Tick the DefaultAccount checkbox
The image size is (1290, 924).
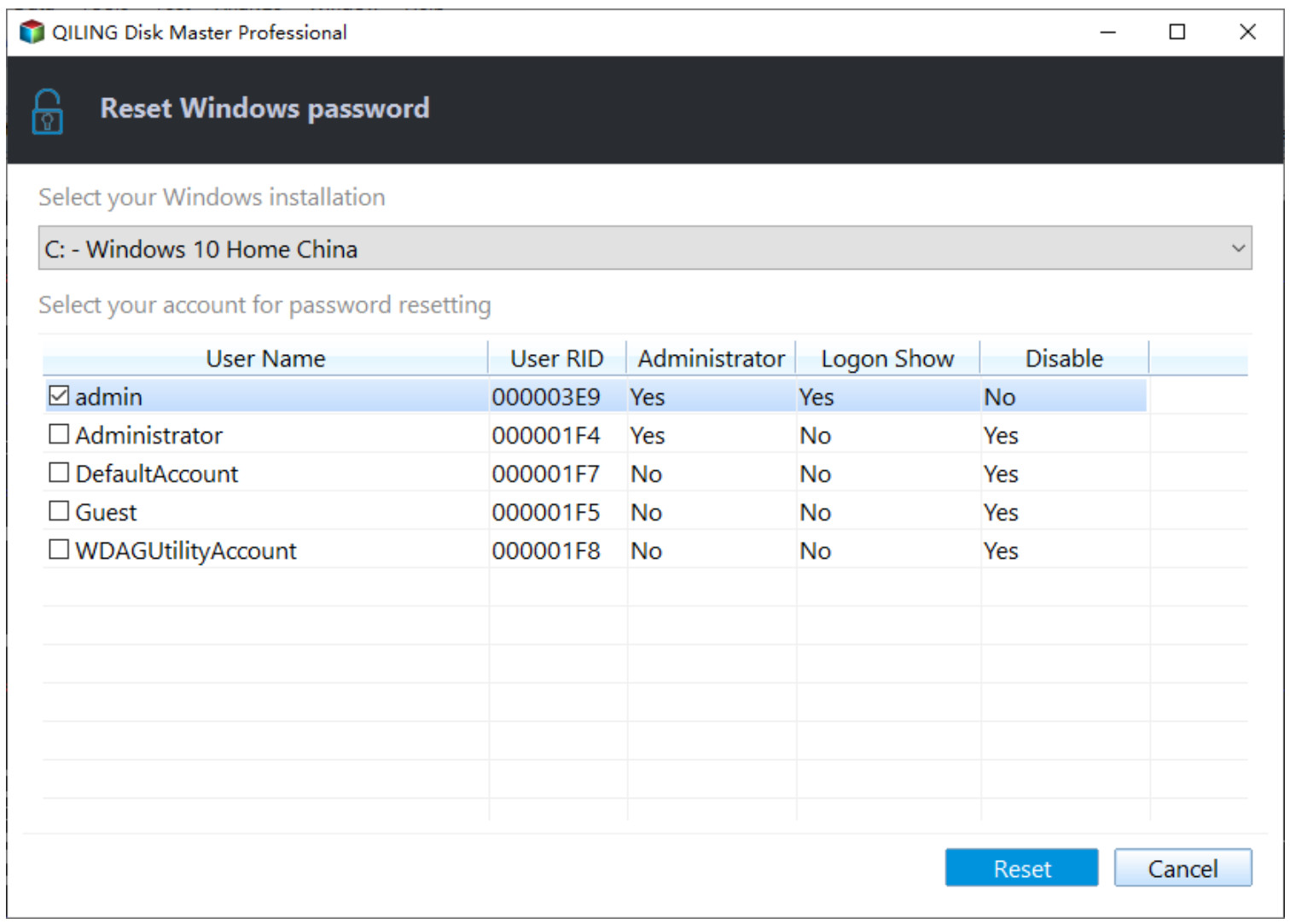[x=59, y=473]
